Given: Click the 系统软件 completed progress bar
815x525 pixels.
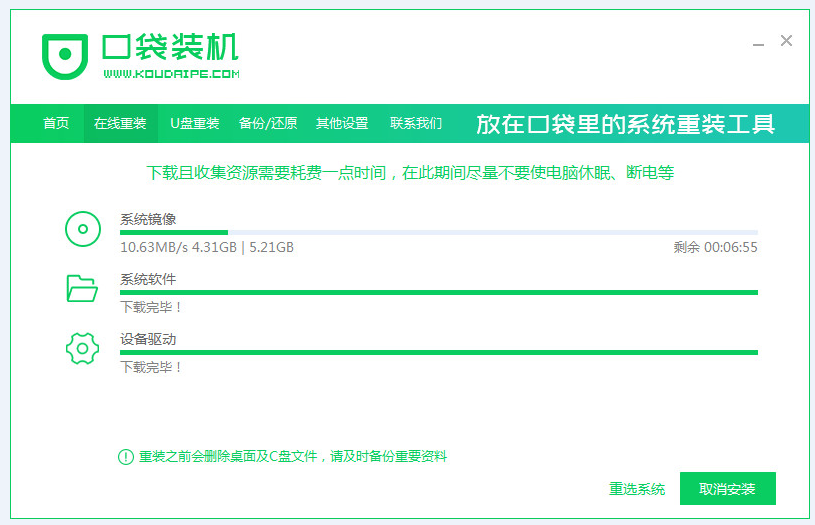Looking at the screenshot, I should (438, 292).
